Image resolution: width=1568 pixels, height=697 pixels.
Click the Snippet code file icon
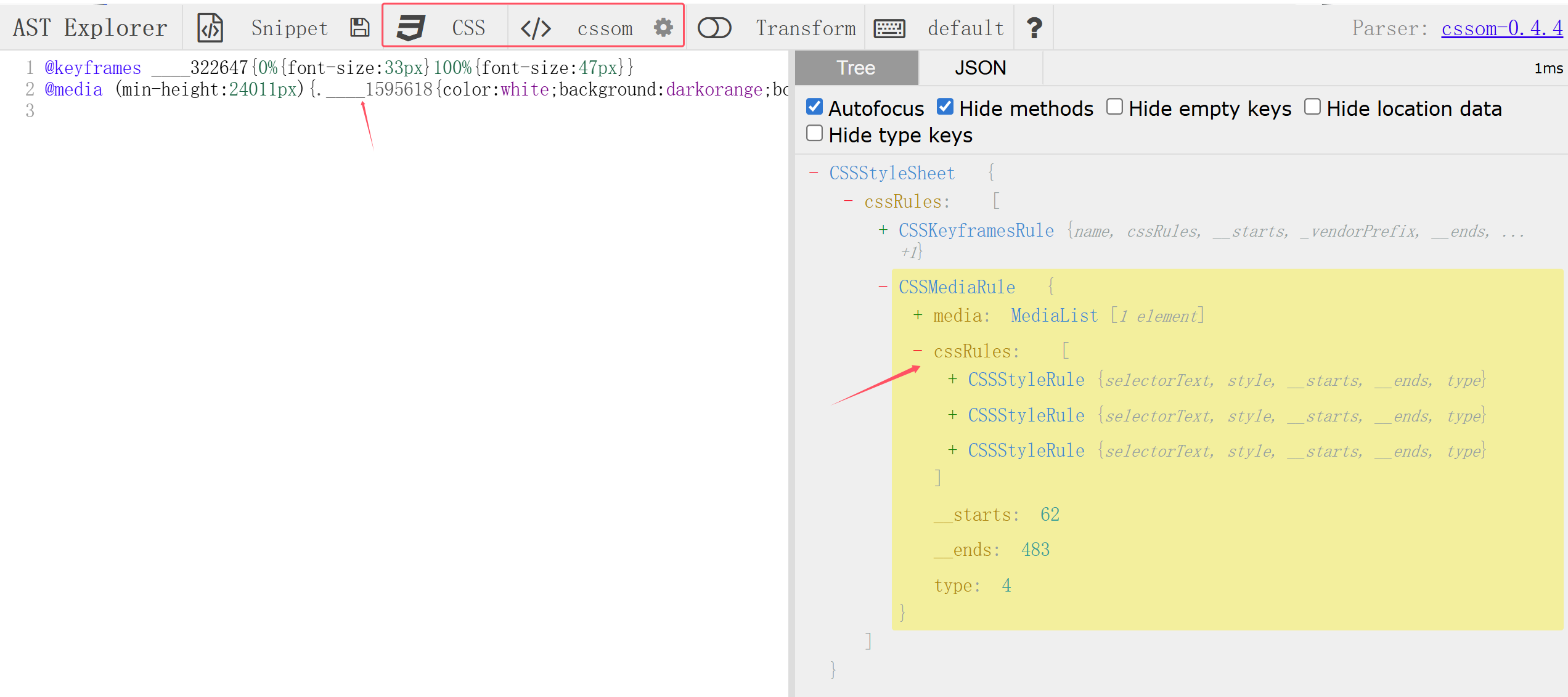pos(210,28)
